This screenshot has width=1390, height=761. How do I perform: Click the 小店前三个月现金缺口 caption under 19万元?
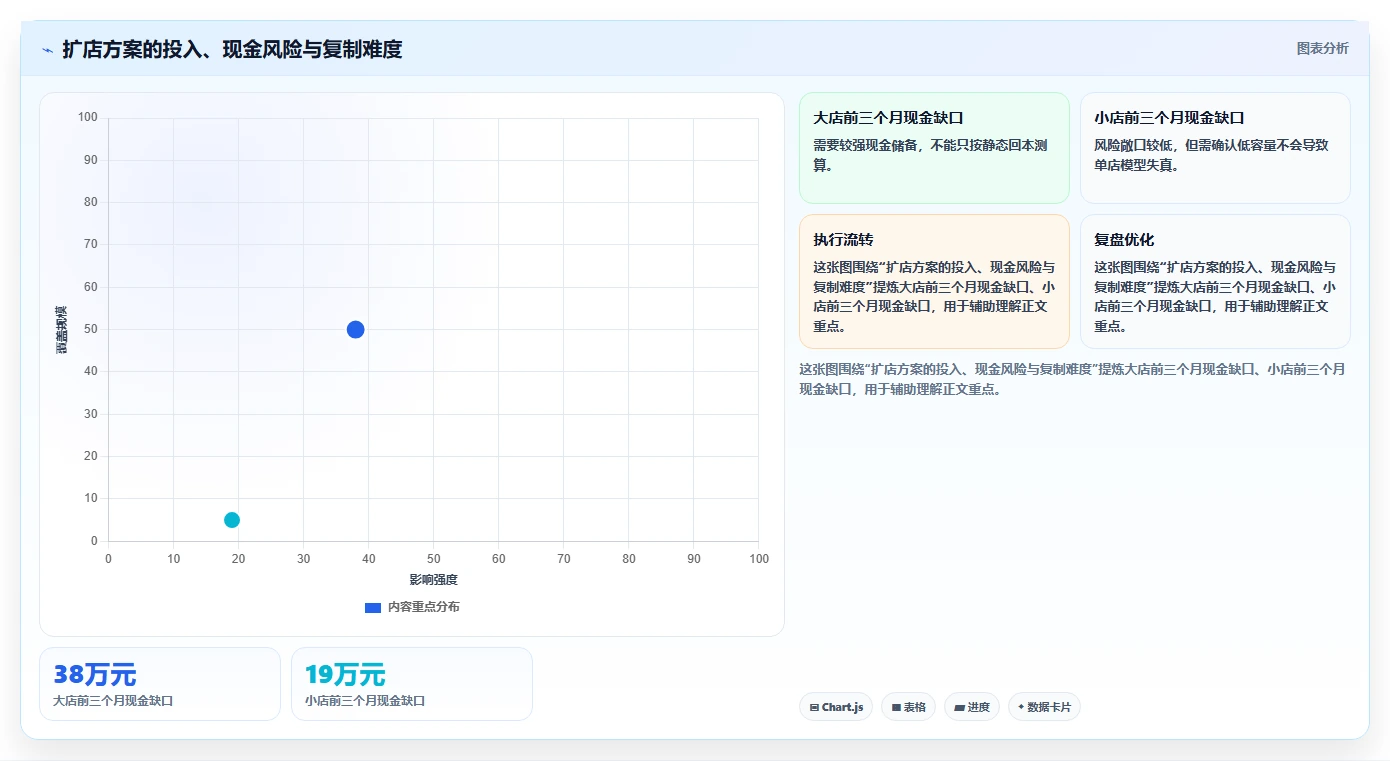[x=365, y=701]
